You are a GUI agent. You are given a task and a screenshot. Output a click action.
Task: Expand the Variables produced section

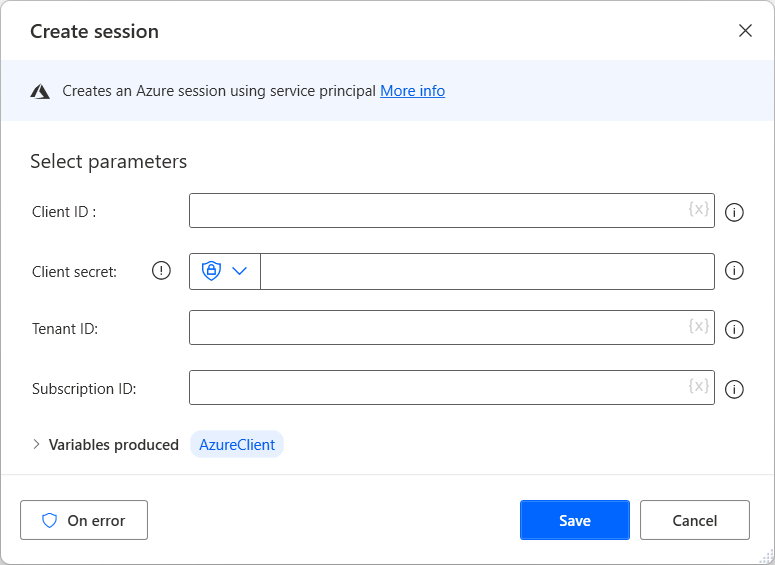click(x=36, y=444)
